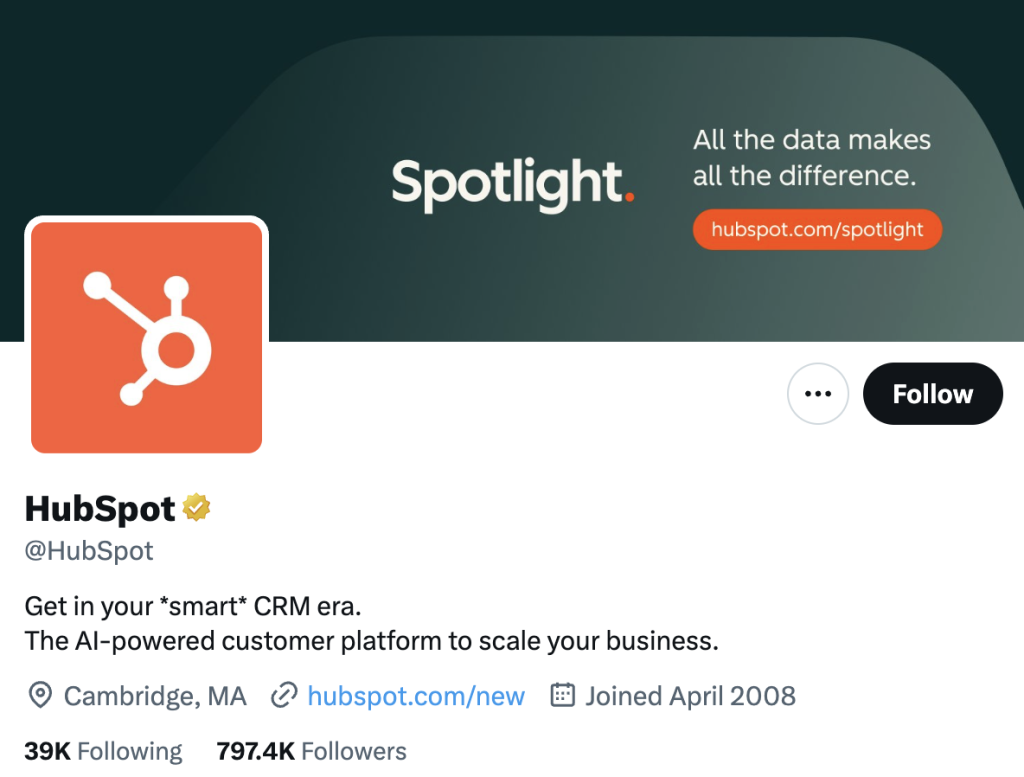This screenshot has width=1024, height=777.
Task: Click the "AI-powered customer platform" bio line
Action: coord(371,641)
